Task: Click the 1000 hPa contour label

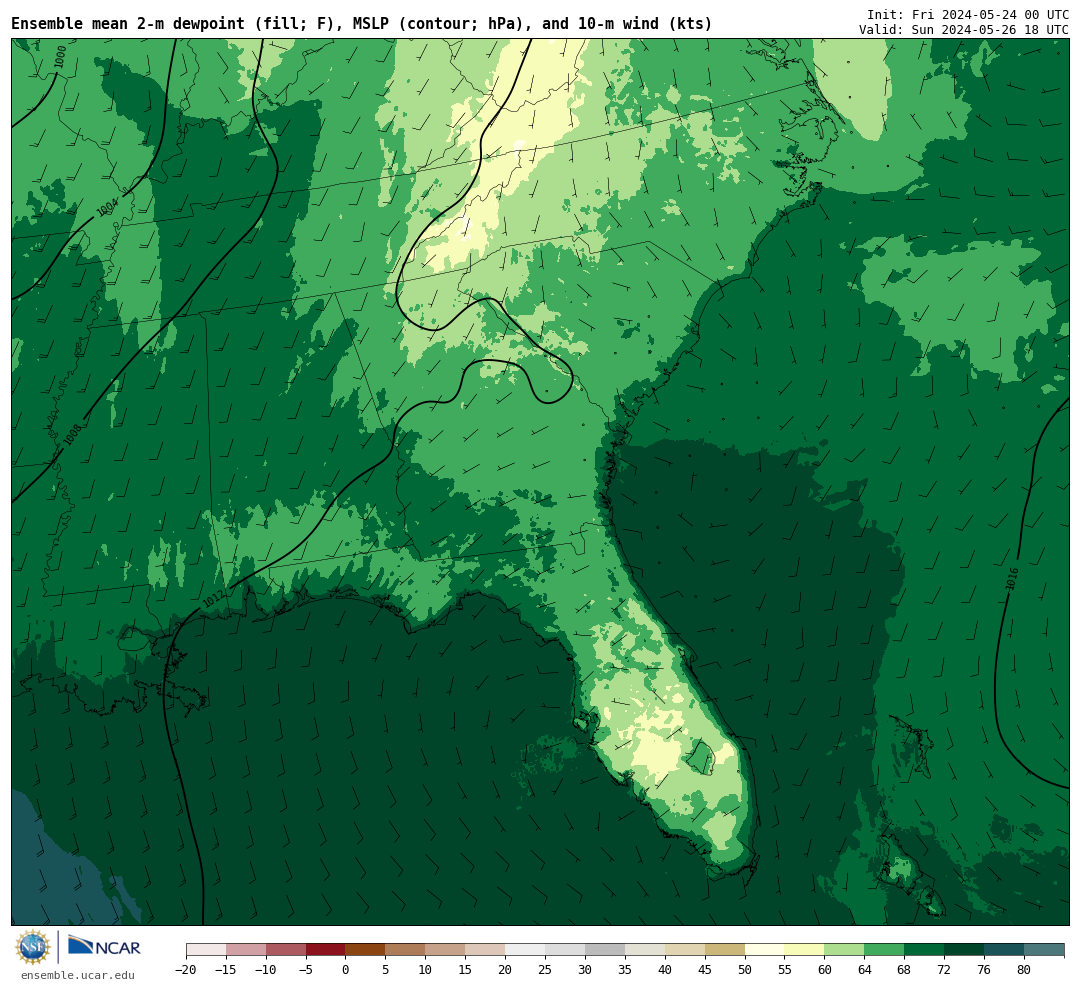Action: tap(61, 56)
